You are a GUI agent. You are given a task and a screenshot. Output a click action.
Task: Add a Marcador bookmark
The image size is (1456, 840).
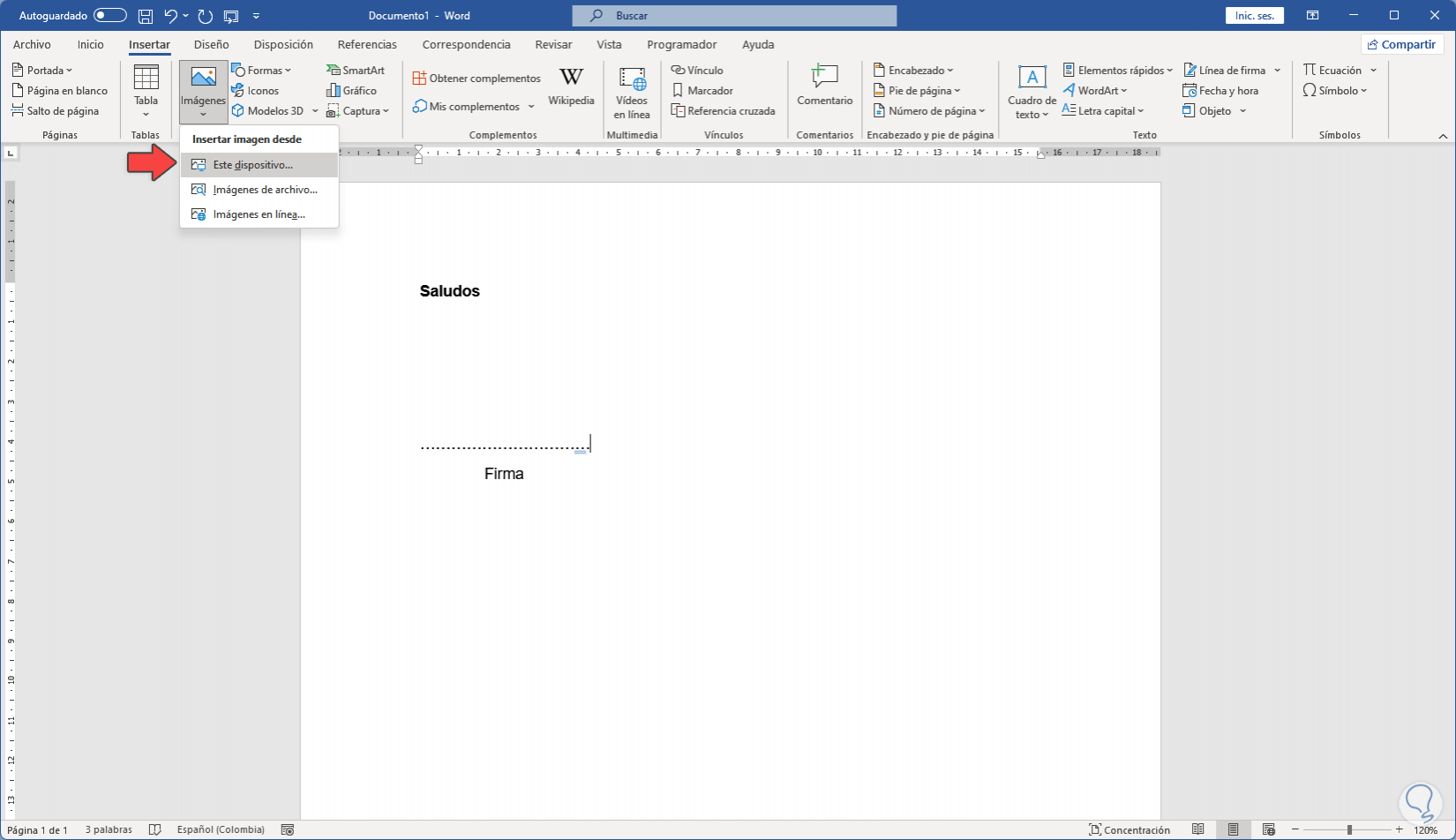coord(702,91)
